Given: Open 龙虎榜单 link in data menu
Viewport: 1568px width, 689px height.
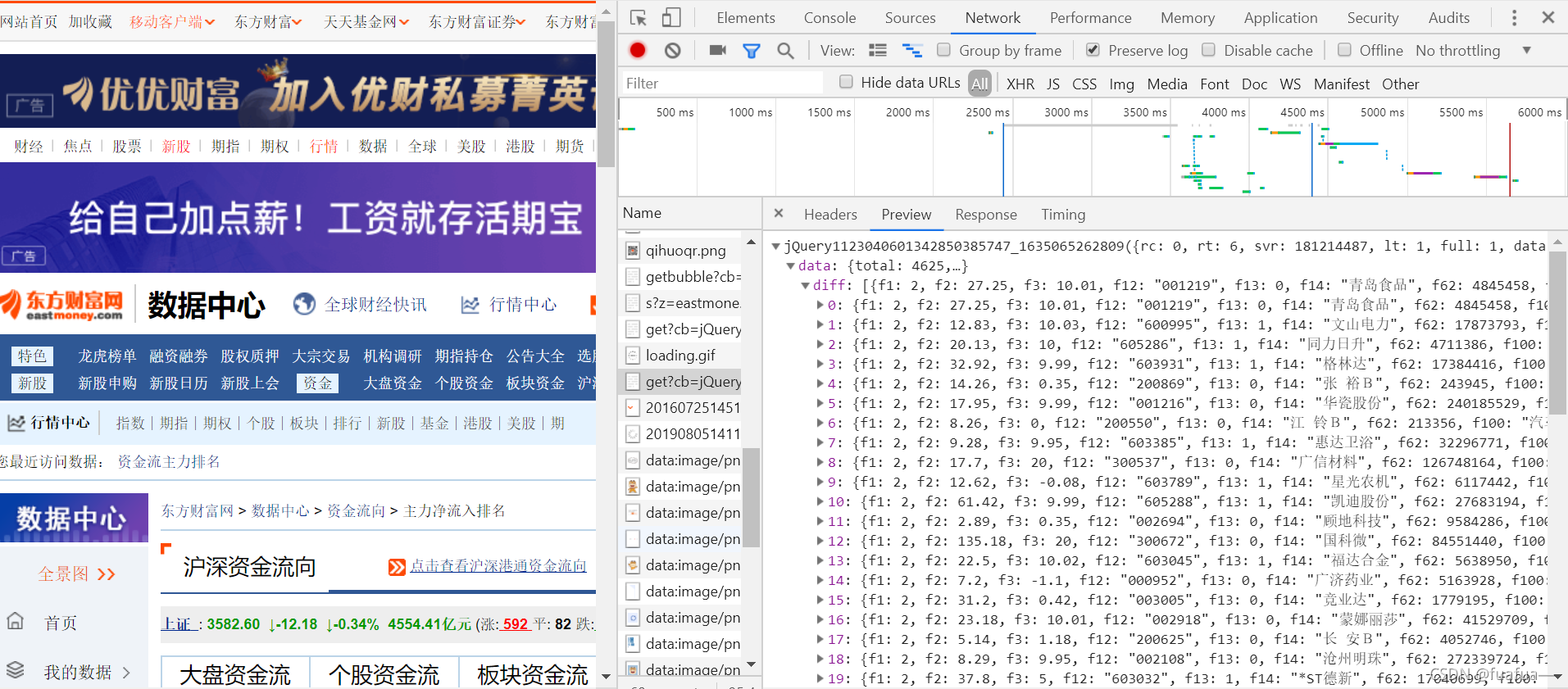Looking at the screenshot, I should [x=107, y=356].
